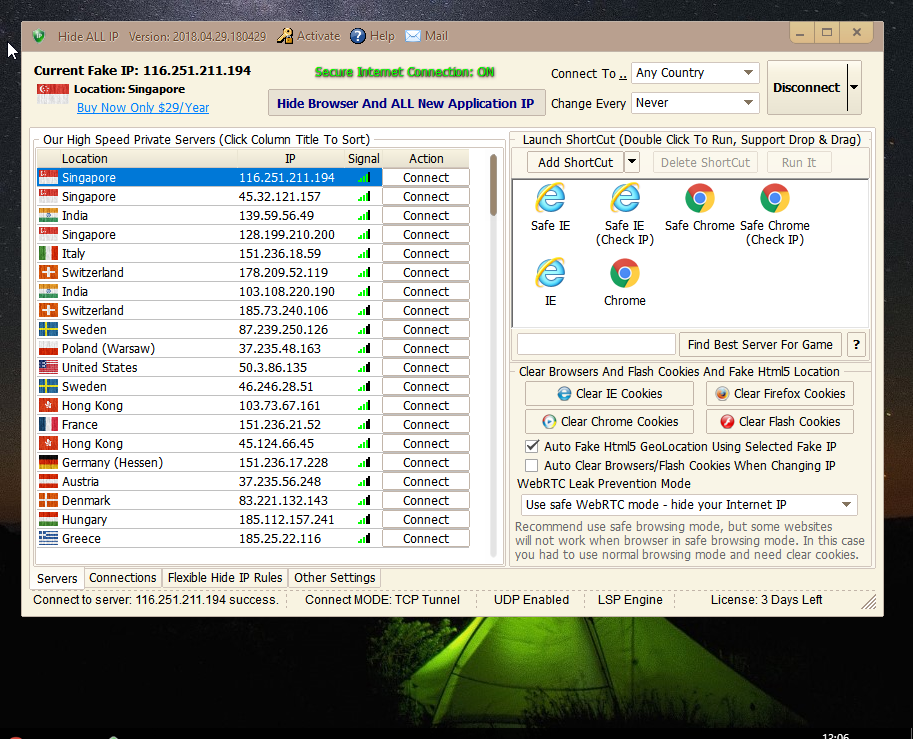Click the game name input field

(596, 345)
